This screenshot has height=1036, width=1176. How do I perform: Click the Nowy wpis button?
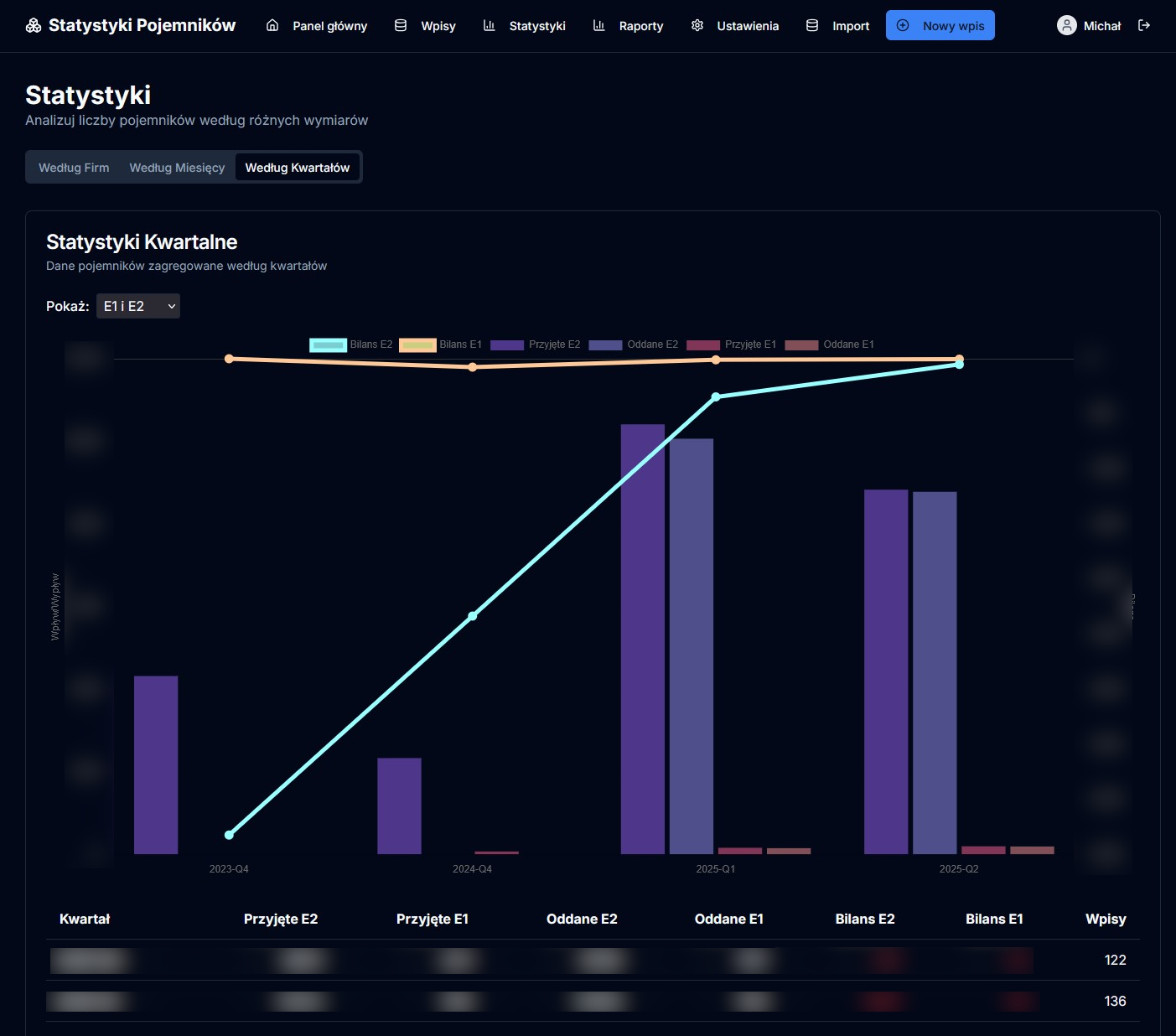(x=940, y=25)
